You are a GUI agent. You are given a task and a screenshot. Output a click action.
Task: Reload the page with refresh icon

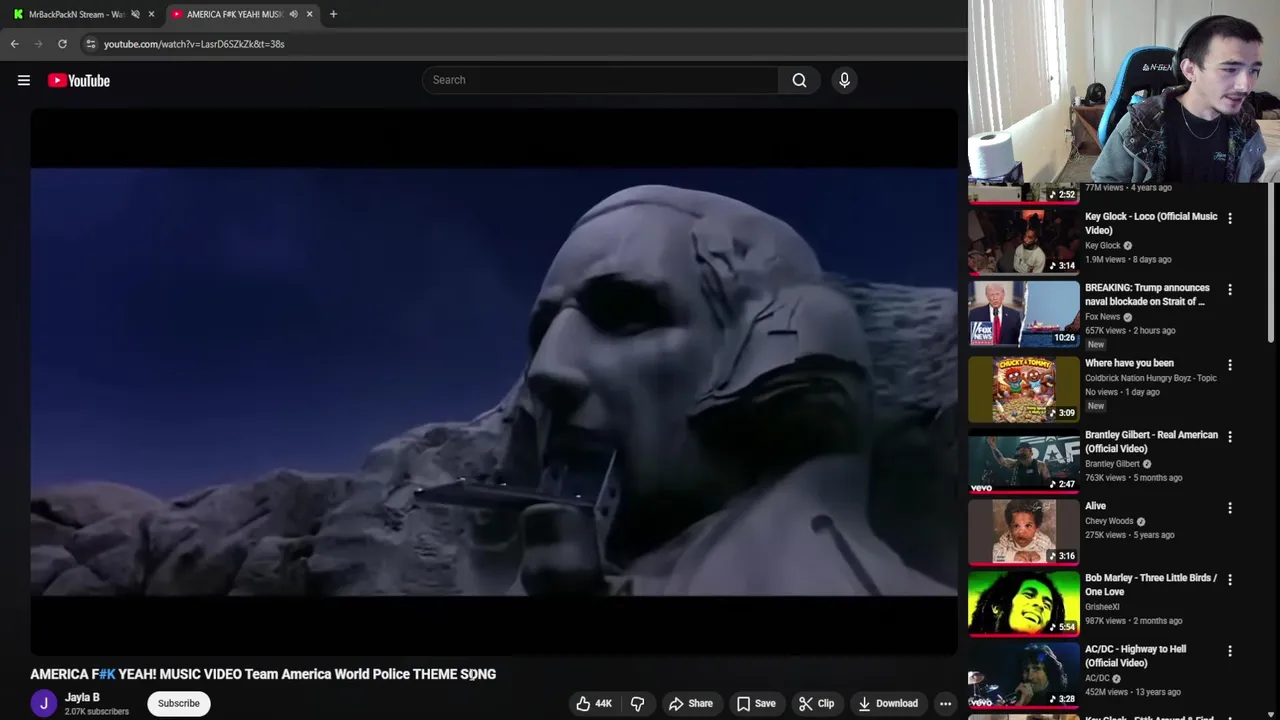62,44
